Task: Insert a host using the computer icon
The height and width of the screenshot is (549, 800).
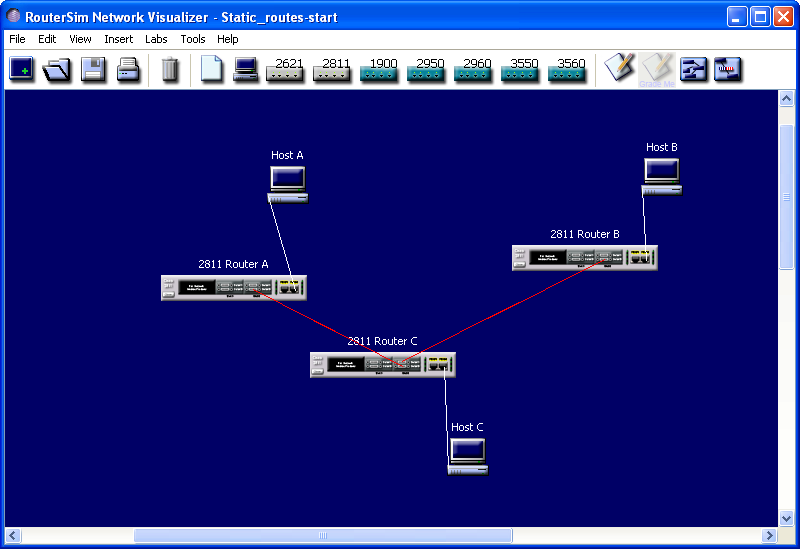Action: [245, 69]
